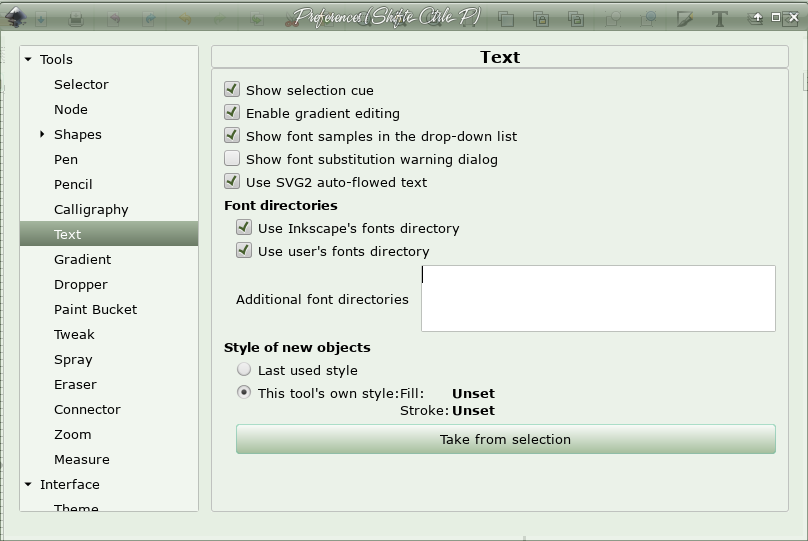
Task: Click Take from selection button
Action: (x=506, y=439)
